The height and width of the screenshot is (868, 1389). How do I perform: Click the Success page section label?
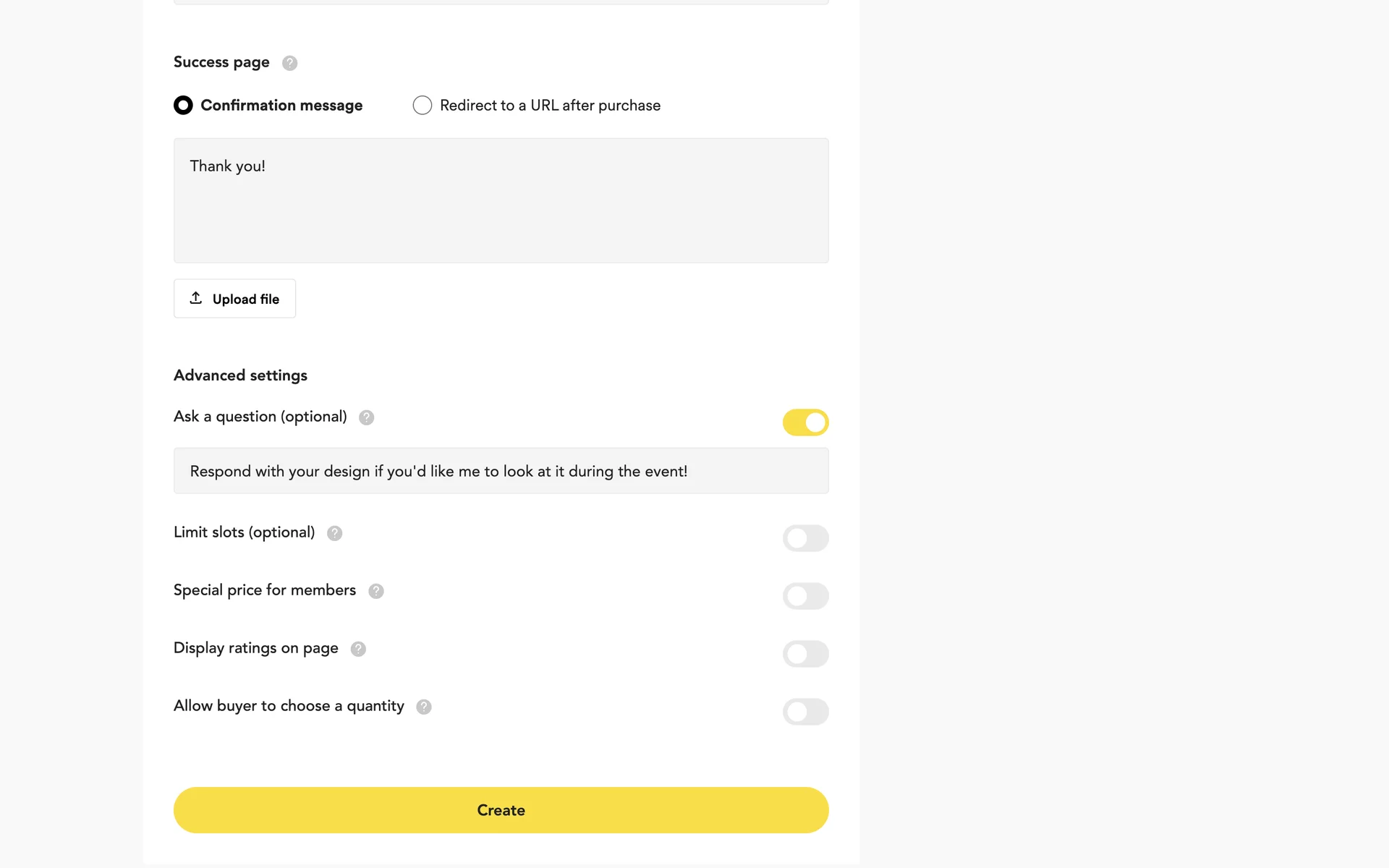click(x=221, y=62)
